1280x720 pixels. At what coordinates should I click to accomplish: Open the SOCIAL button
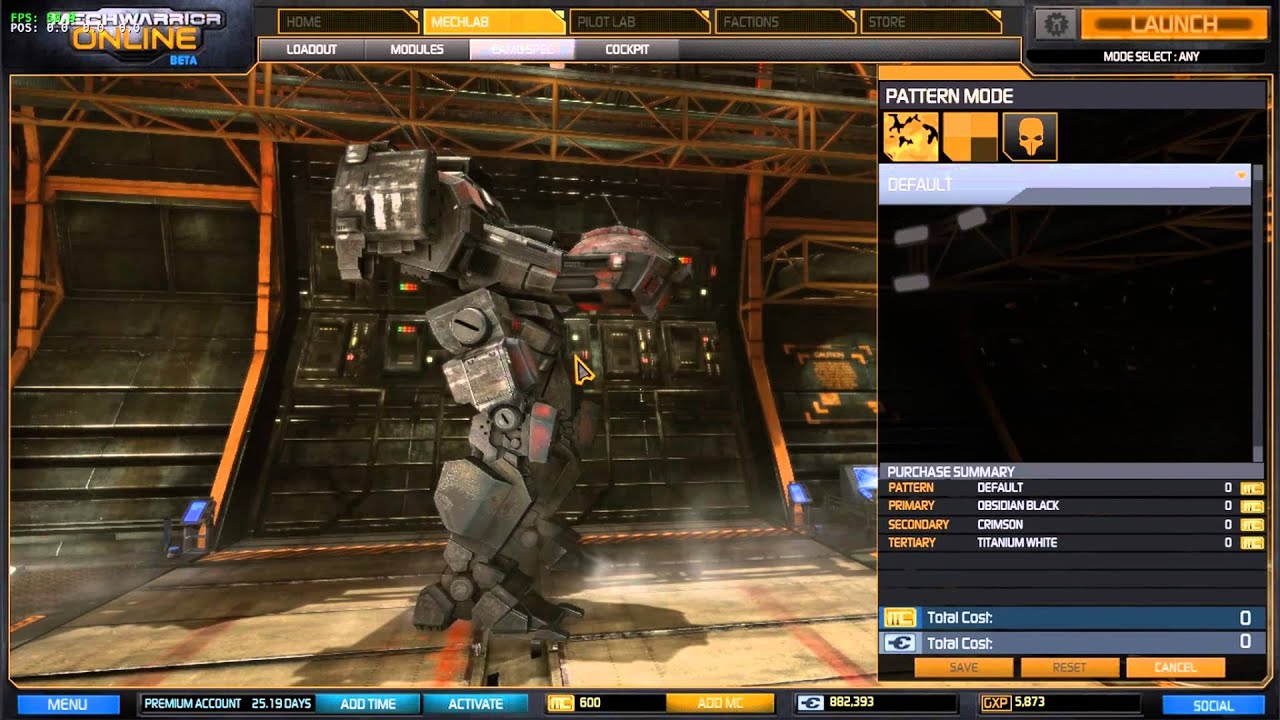(x=1213, y=705)
